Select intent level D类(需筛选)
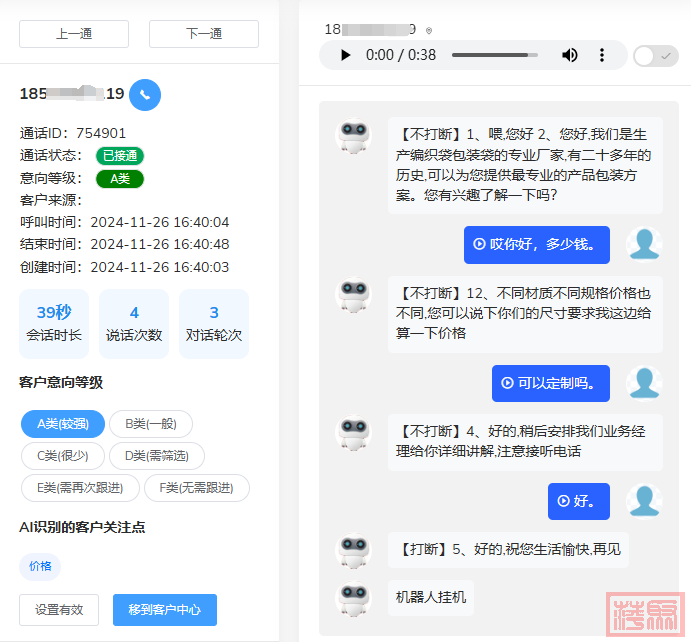Image resolution: width=691 pixels, height=642 pixels. pos(157,456)
